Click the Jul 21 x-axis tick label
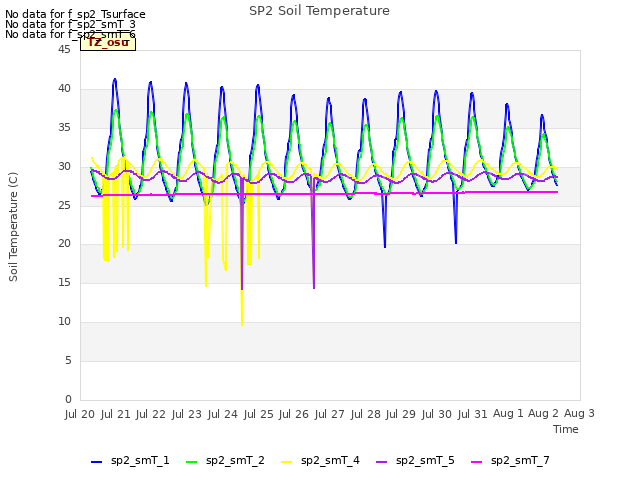 coord(116,414)
